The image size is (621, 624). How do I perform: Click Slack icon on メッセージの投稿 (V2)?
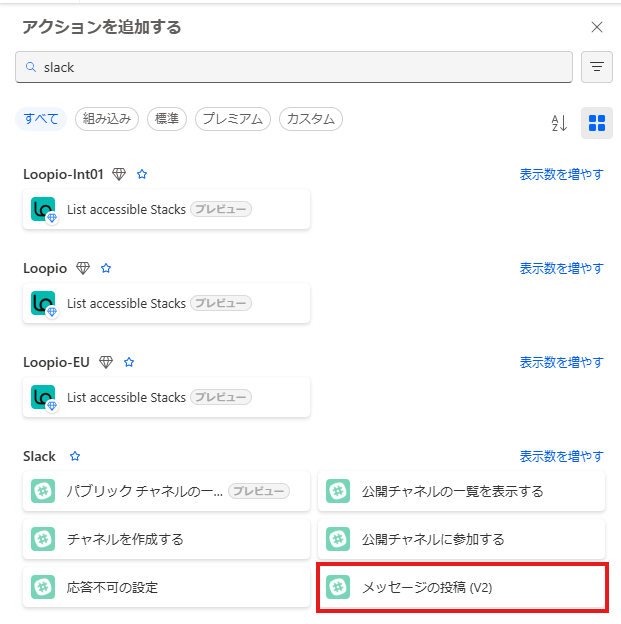[338, 587]
